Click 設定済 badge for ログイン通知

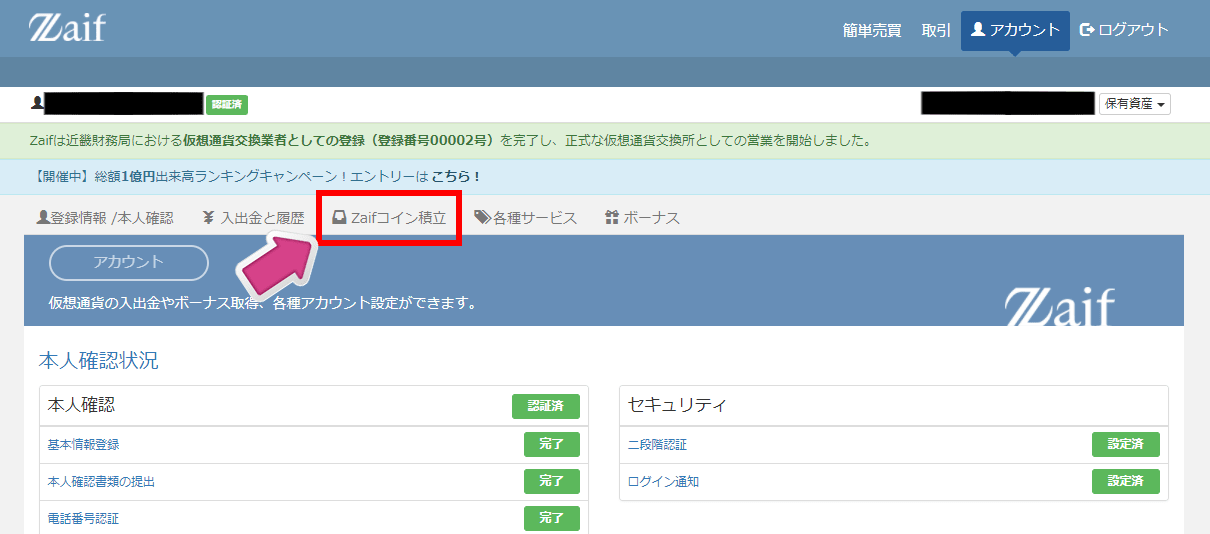click(1126, 481)
